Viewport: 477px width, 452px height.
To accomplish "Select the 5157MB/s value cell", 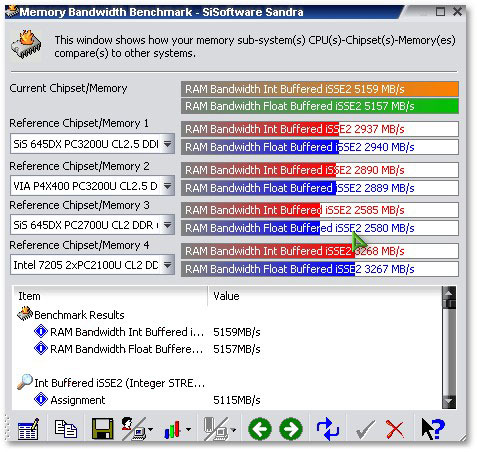I will point(237,349).
